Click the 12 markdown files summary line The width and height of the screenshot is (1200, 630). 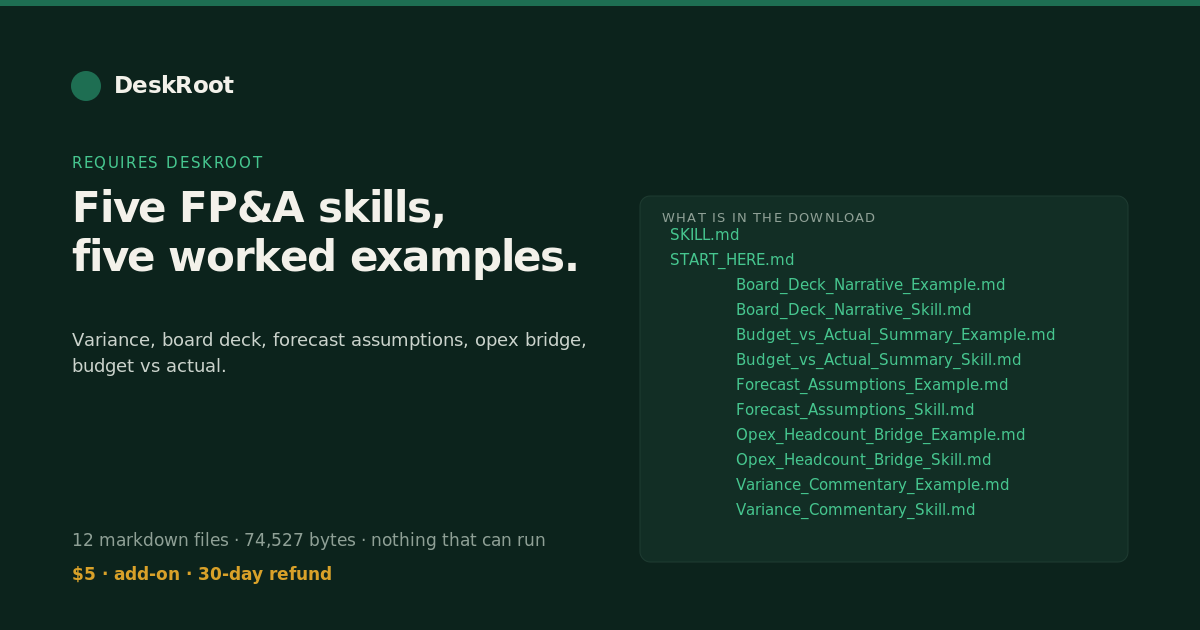click(309, 540)
